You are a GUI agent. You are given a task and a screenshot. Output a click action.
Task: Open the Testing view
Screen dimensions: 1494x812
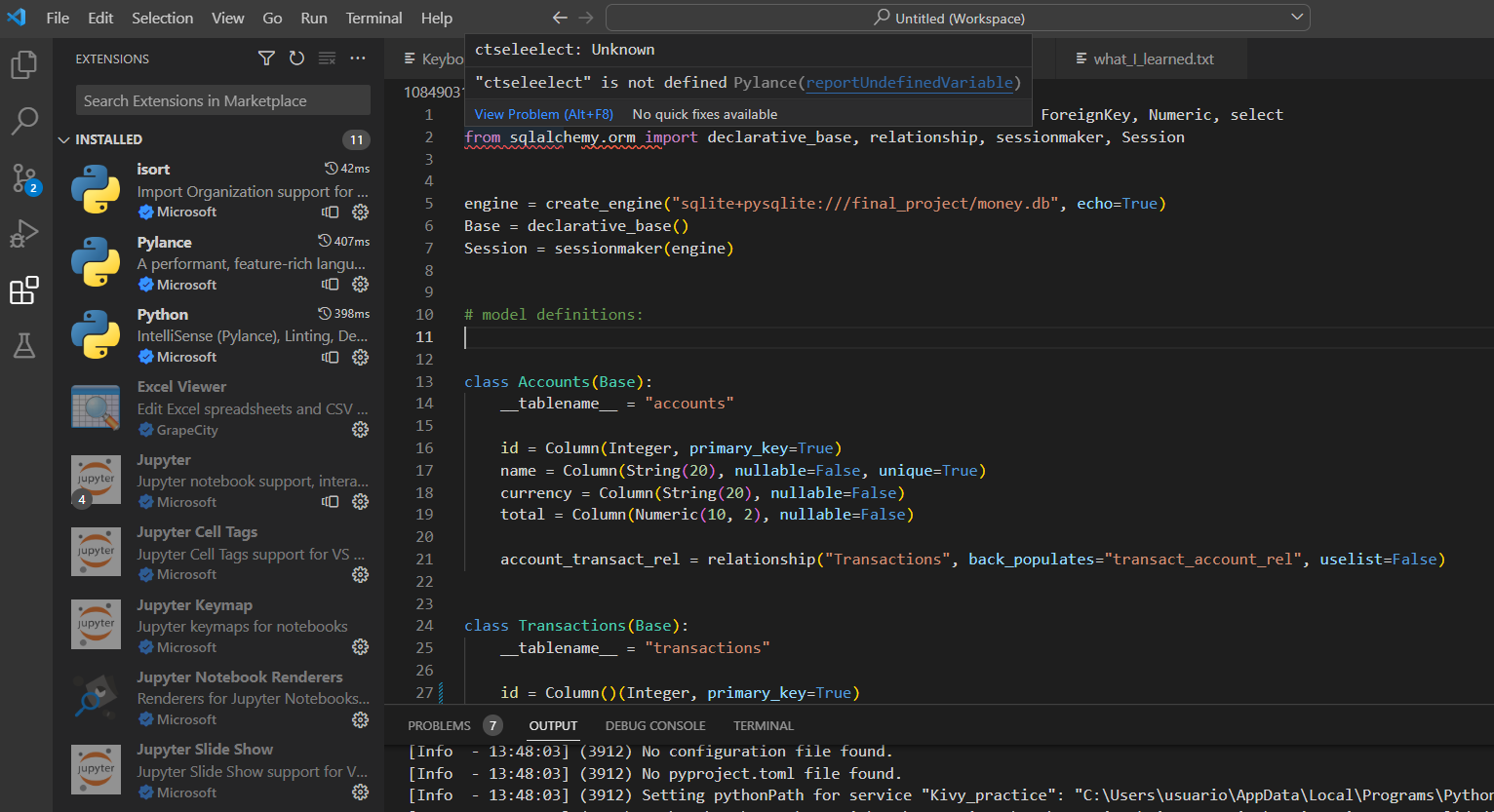coord(24,346)
